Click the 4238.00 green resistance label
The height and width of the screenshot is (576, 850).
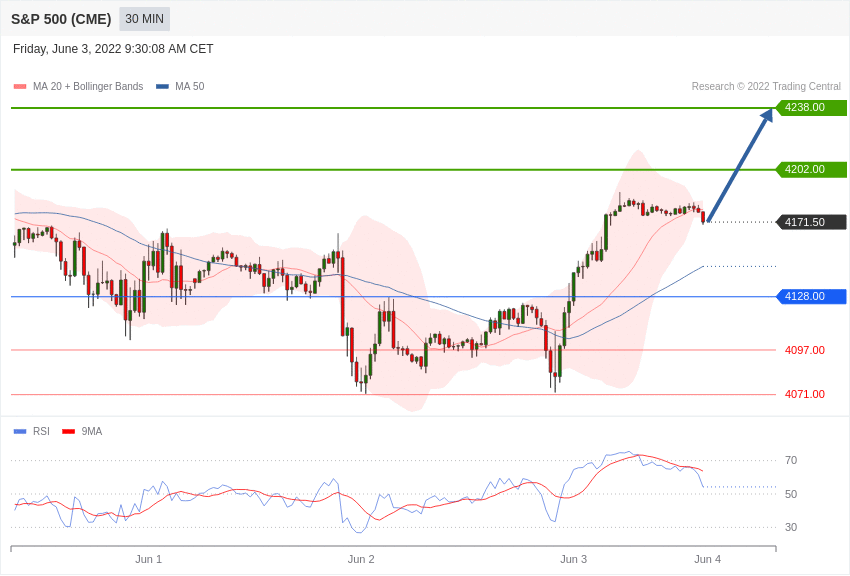click(812, 107)
